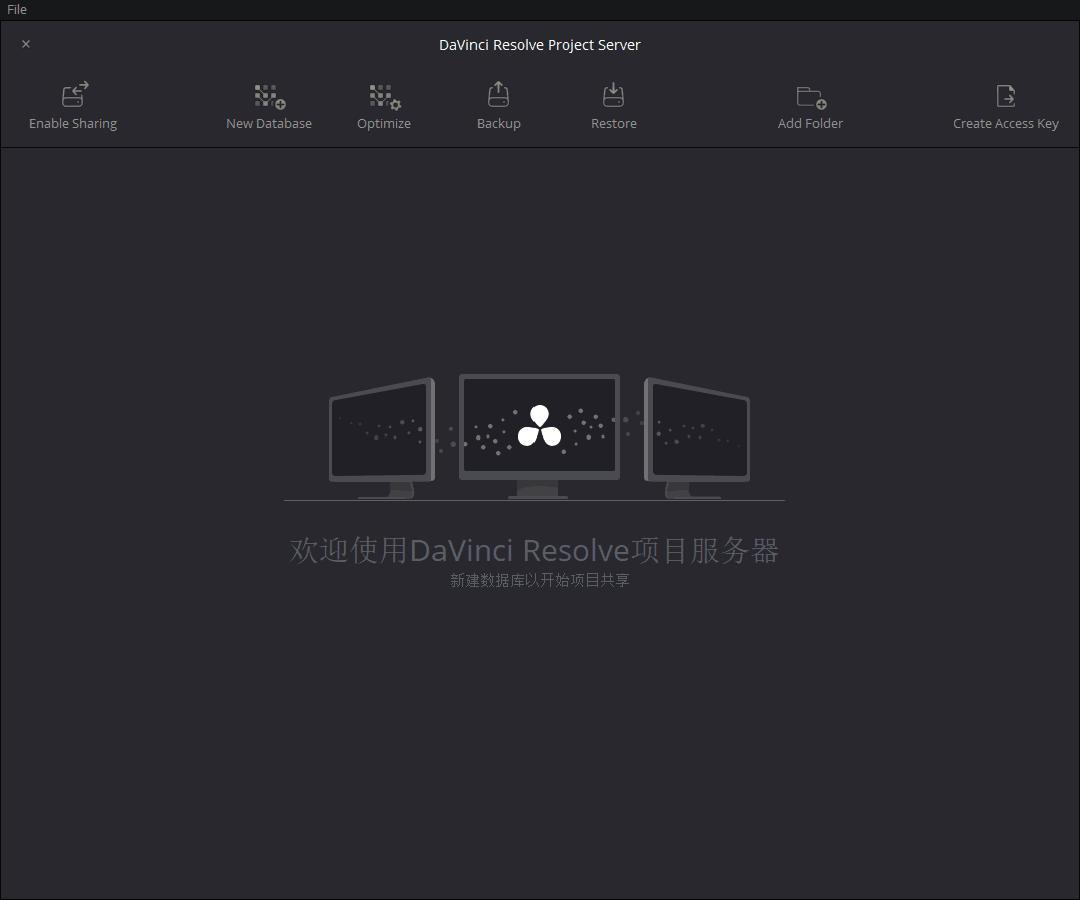Click the Add Folder icon

pyautogui.click(x=810, y=96)
